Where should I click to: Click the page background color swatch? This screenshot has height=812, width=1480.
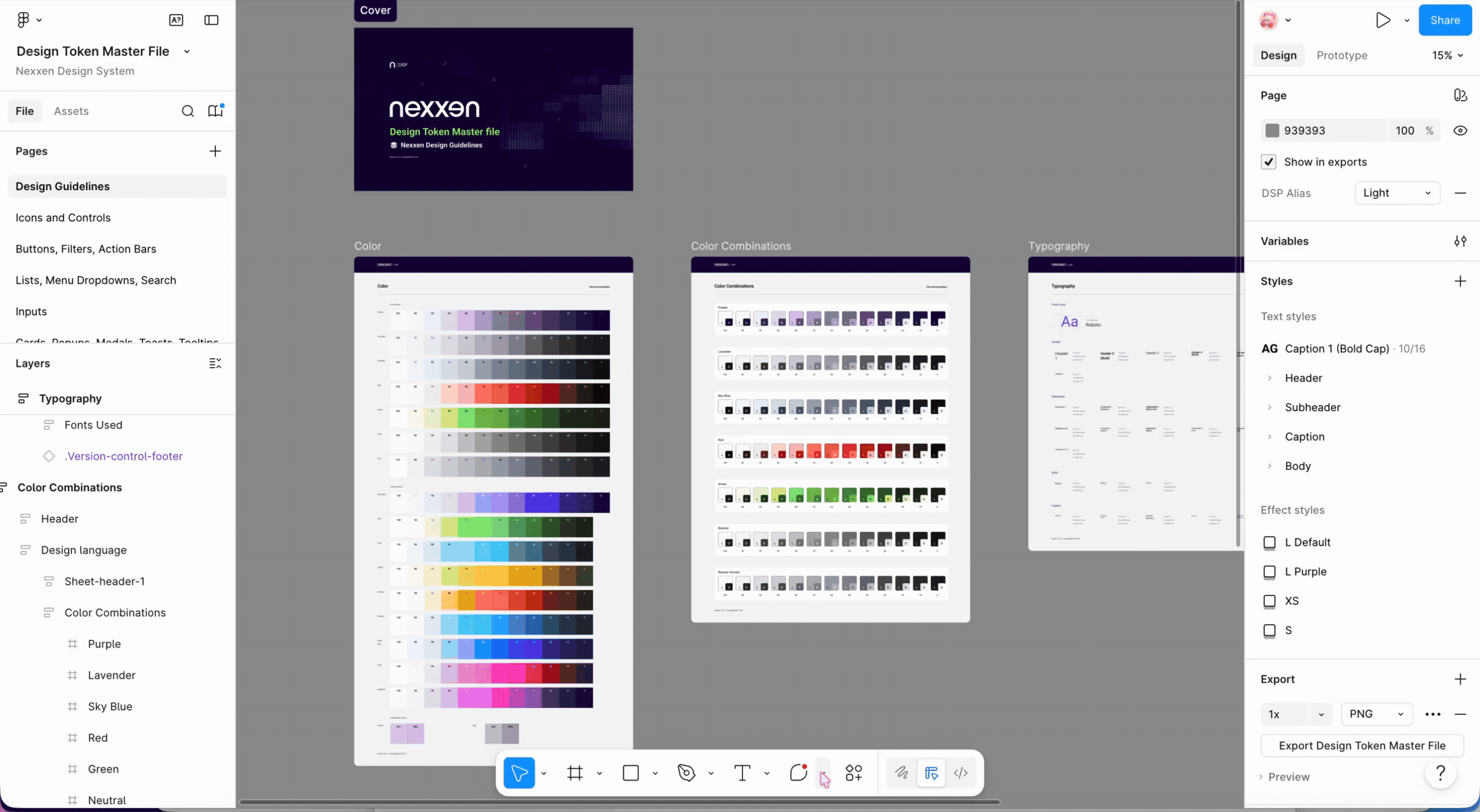[x=1272, y=131]
